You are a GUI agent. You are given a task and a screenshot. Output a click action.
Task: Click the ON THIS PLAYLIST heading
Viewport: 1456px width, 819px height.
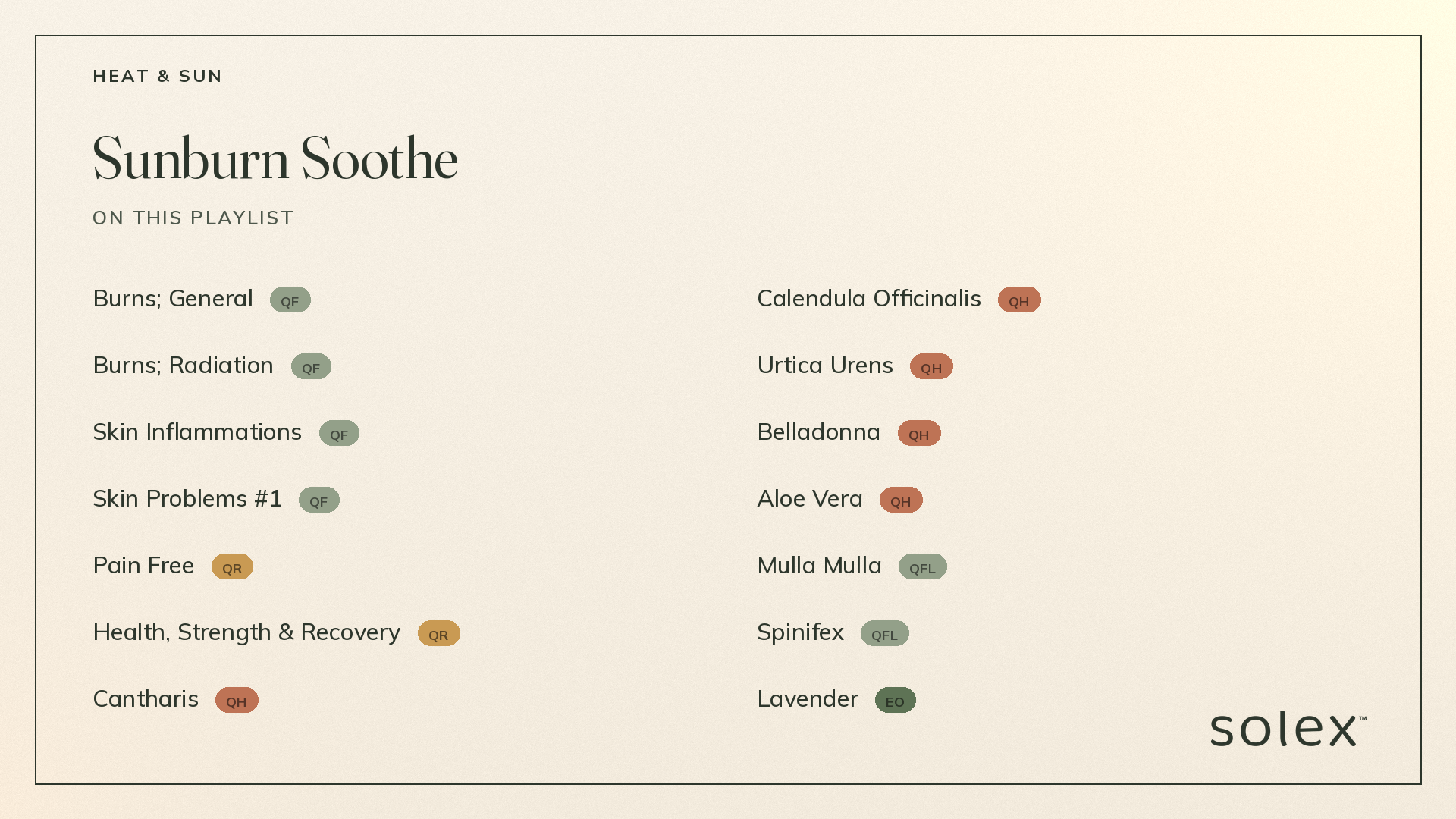193,218
